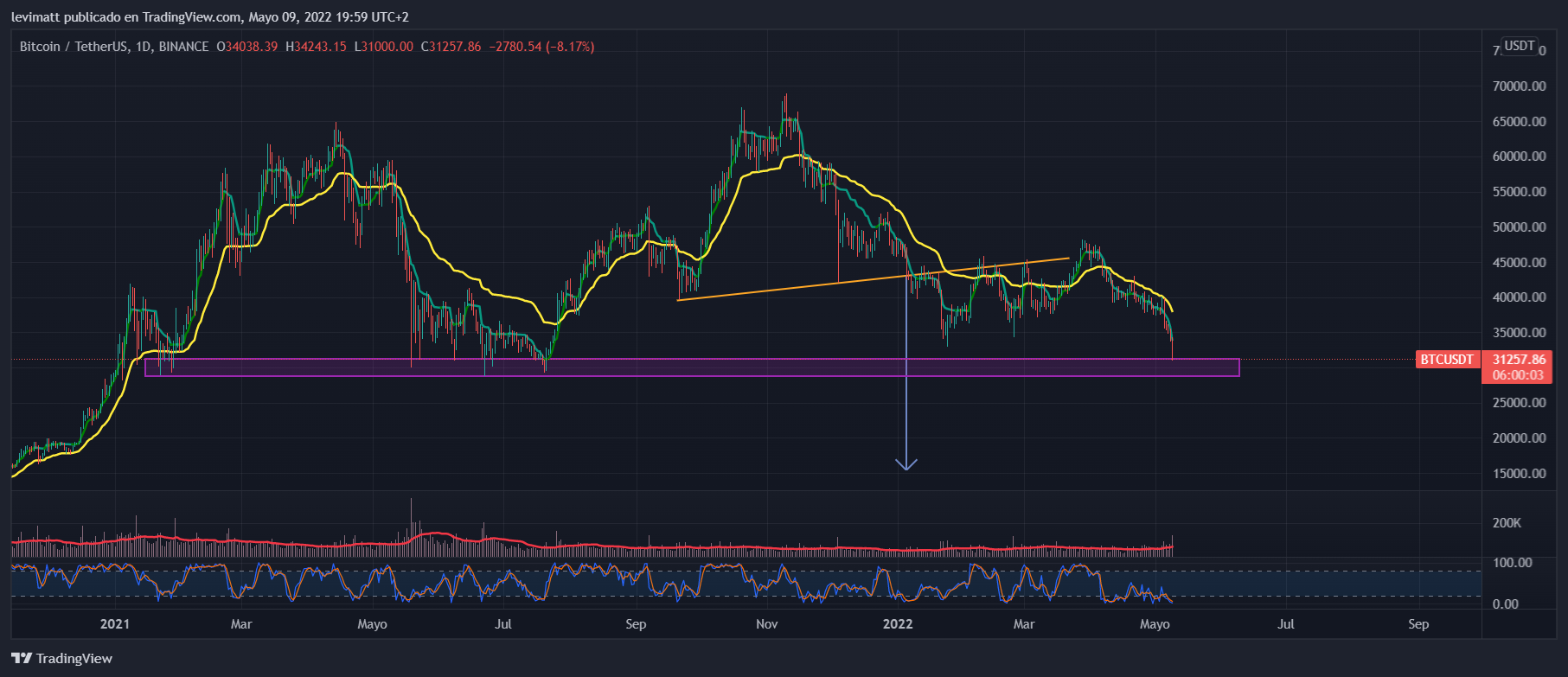Screen dimensions: 1568x677
Task: Click the 65000.00 price axis label
Action: point(1519,122)
